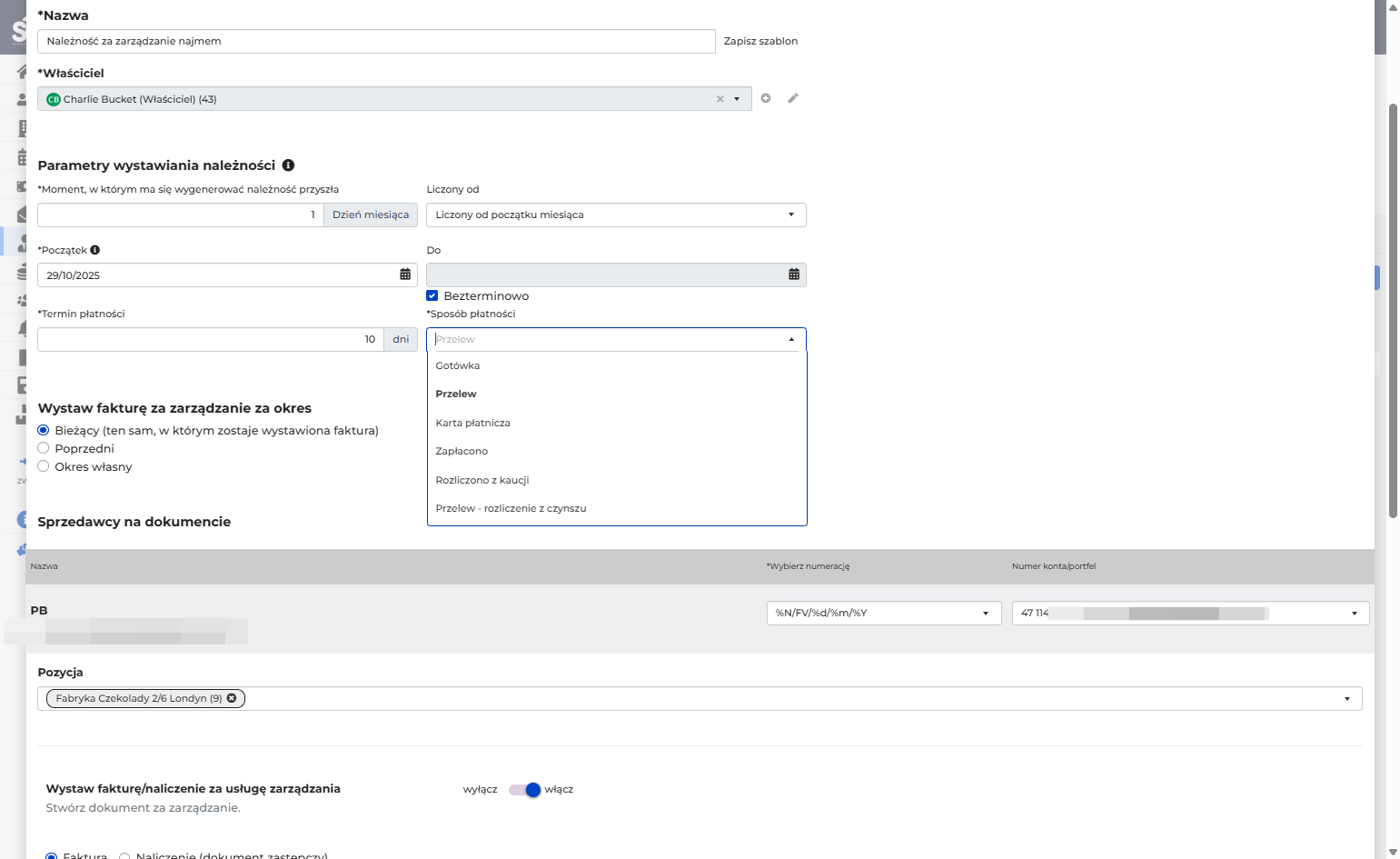
Task: Select the Bieżący period radio option
Action: pos(43,430)
